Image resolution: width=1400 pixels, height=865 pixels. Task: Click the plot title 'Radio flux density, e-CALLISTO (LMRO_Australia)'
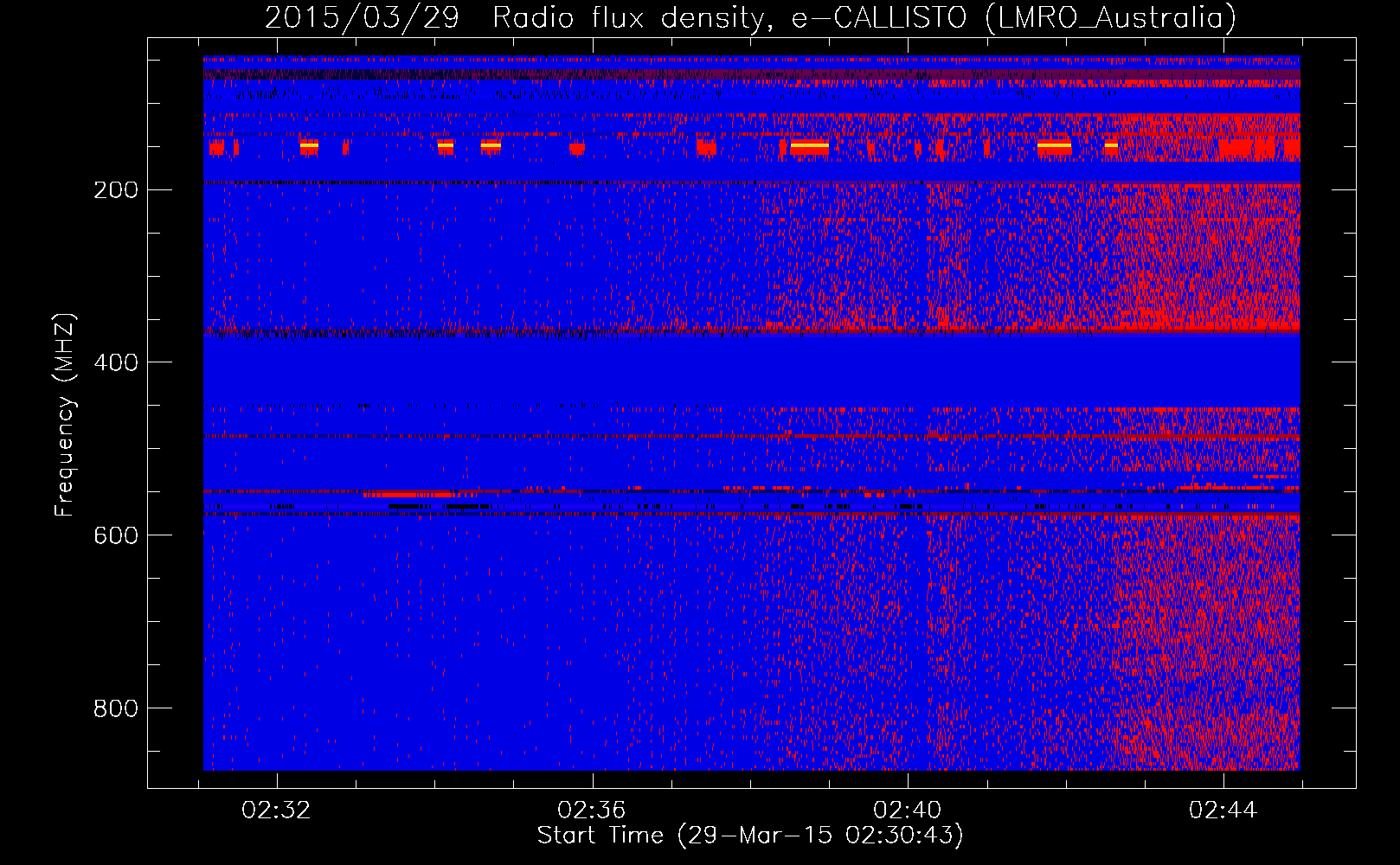(x=864, y=17)
